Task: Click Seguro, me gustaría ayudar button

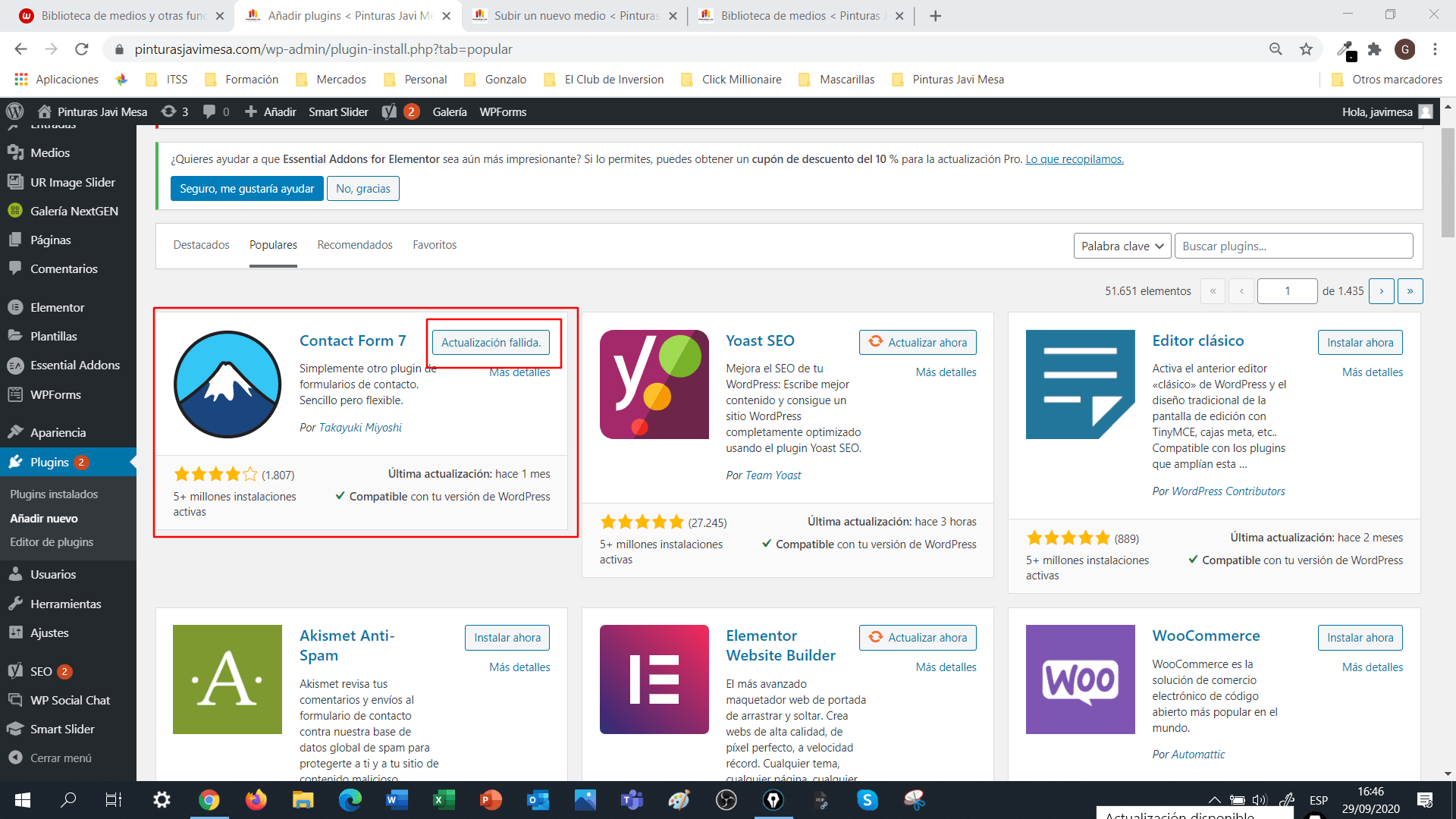Action: [247, 189]
